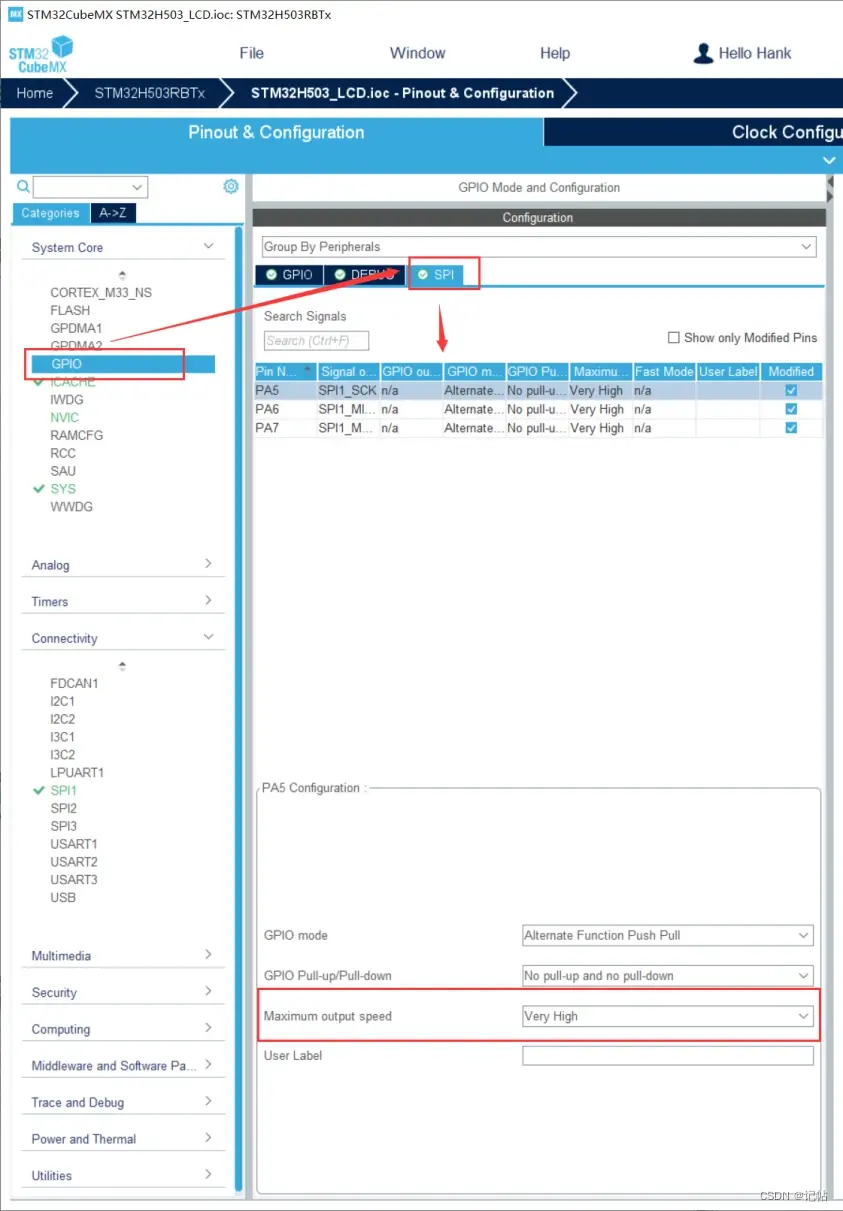The height and width of the screenshot is (1211, 843).
Task: Sort by the Fast Mode column header
Action: [x=664, y=371]
